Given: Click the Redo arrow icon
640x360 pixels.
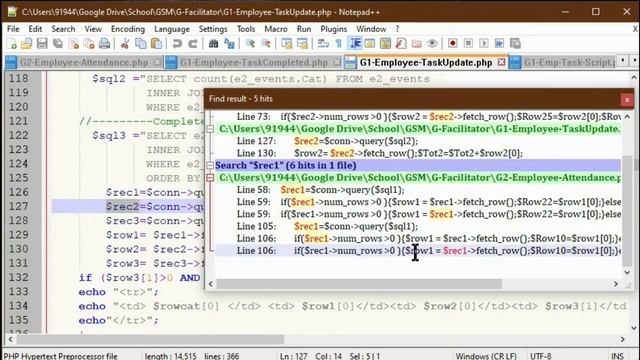Looking at the screenshot, I should pyautogui.click(x=193, y=44).
